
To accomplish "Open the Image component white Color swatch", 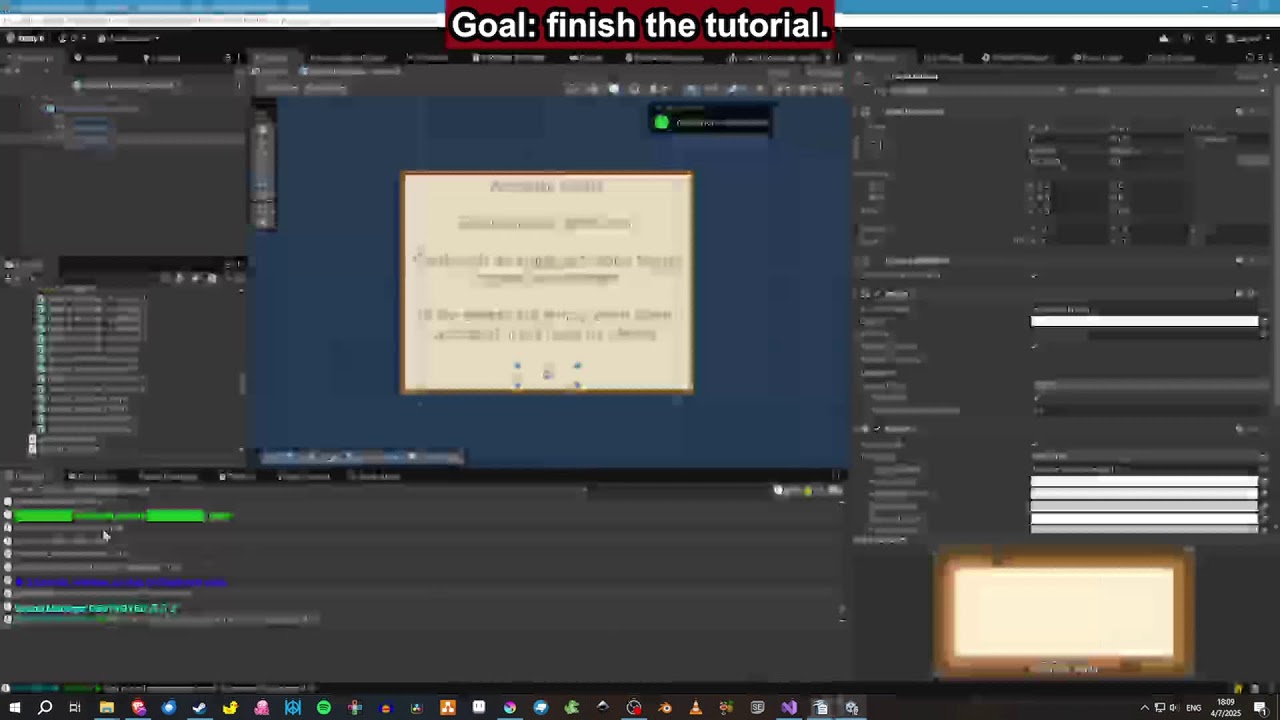I will coord(1144,321).
